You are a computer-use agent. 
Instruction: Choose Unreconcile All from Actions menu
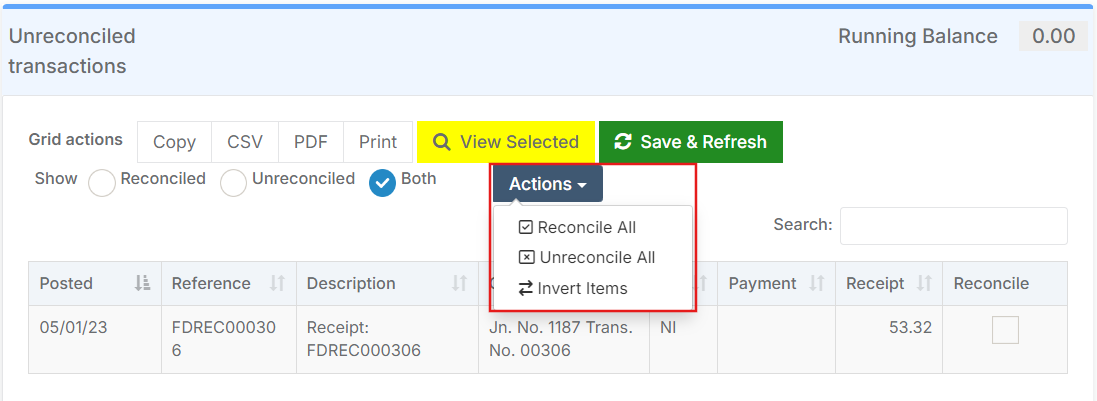(x=597, y=257)
